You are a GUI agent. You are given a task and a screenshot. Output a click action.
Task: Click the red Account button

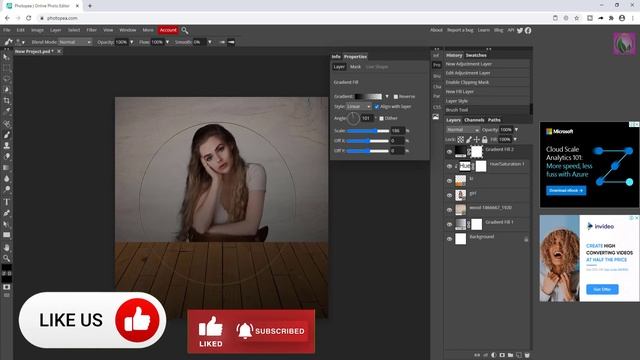pyautogui.click(x=168, y=30)
